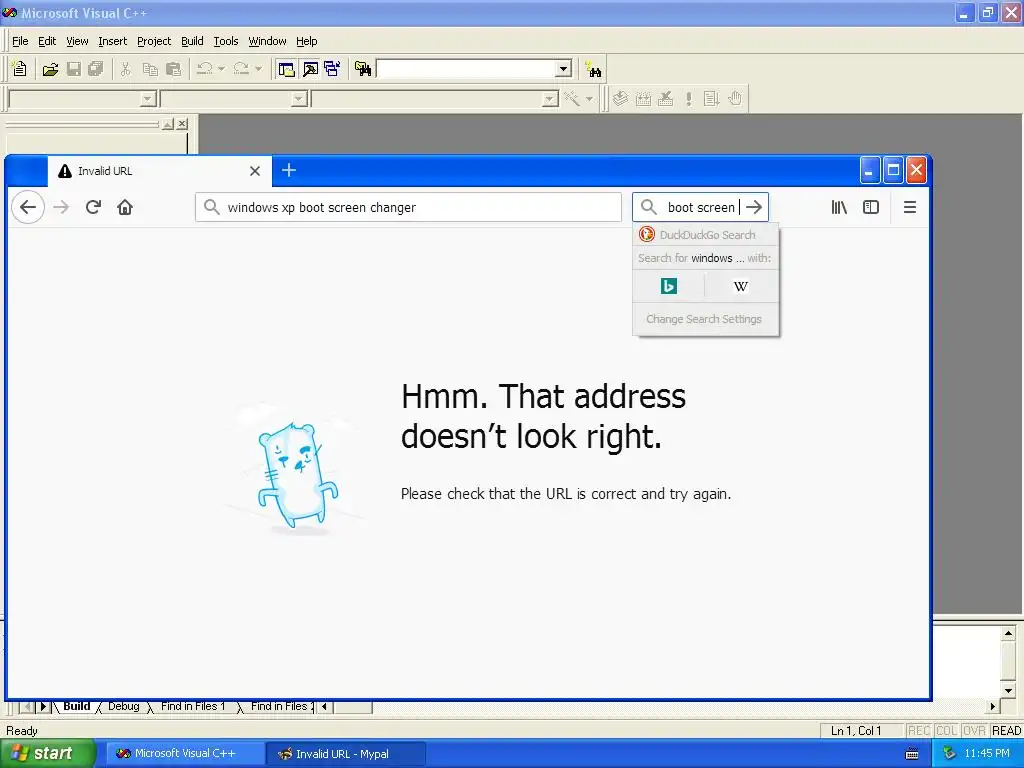Open the browser Library icon
1024x768 pixels.
839,207
